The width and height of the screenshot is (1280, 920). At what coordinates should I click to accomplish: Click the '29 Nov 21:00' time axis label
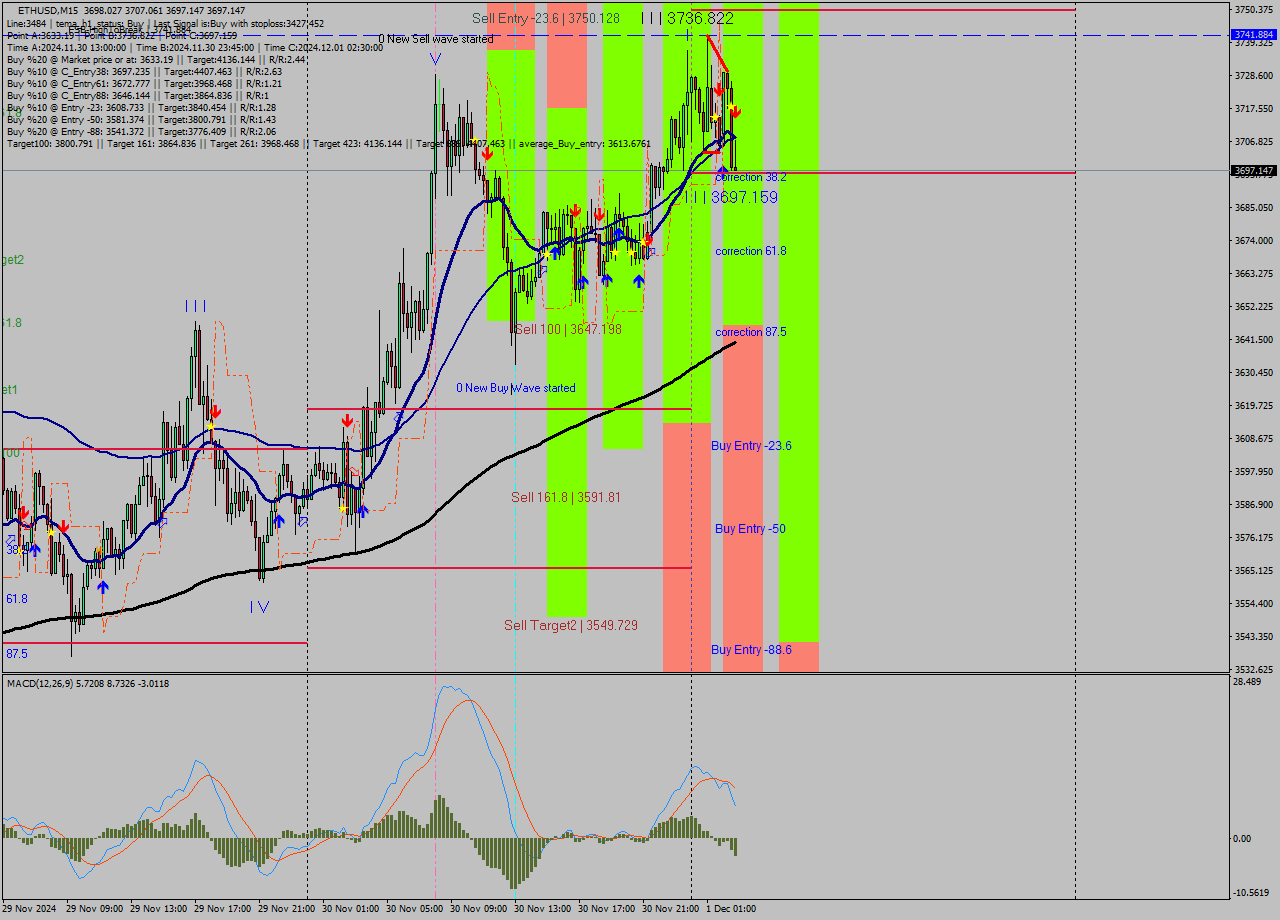287,909
